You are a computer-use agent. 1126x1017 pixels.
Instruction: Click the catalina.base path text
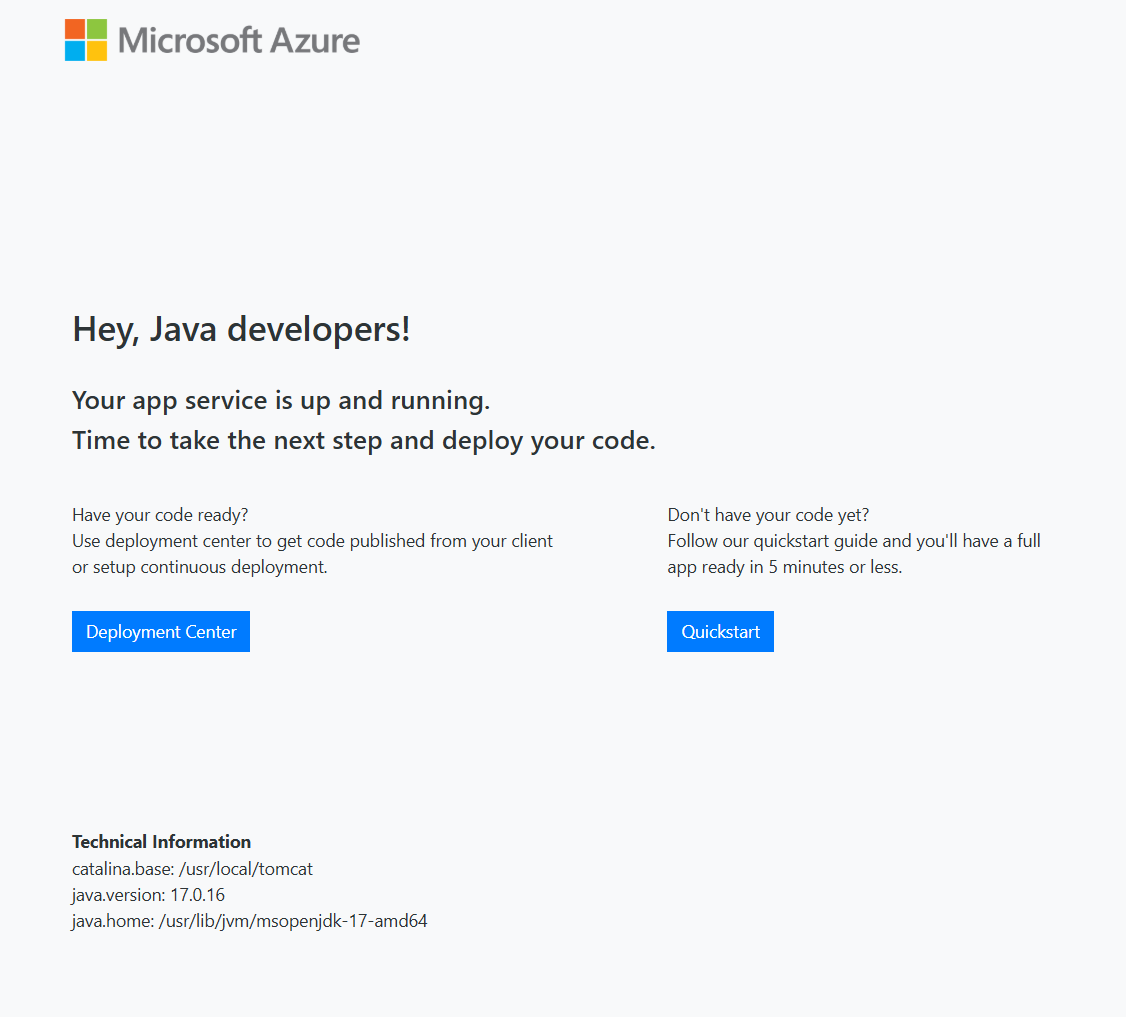coord(192,868)
